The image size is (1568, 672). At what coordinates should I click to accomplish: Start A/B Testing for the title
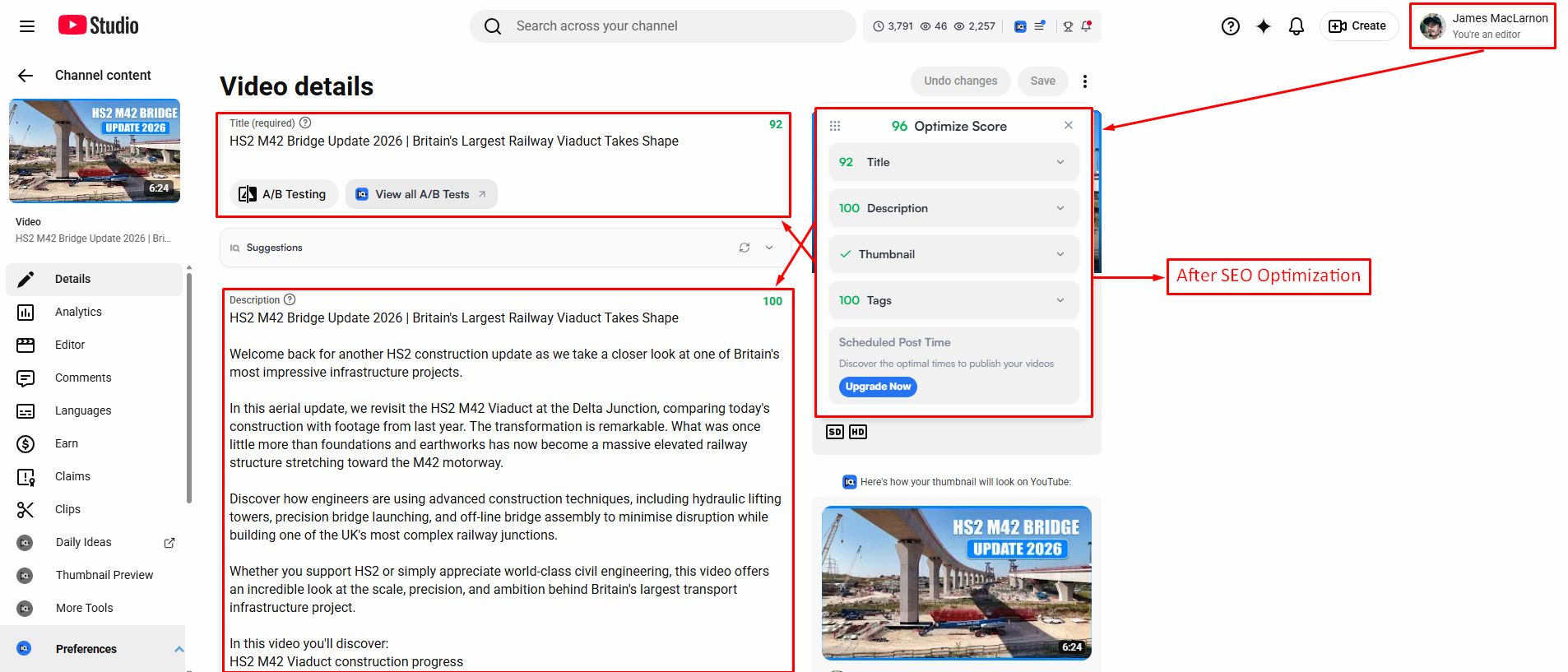click(x=283, y=194)
